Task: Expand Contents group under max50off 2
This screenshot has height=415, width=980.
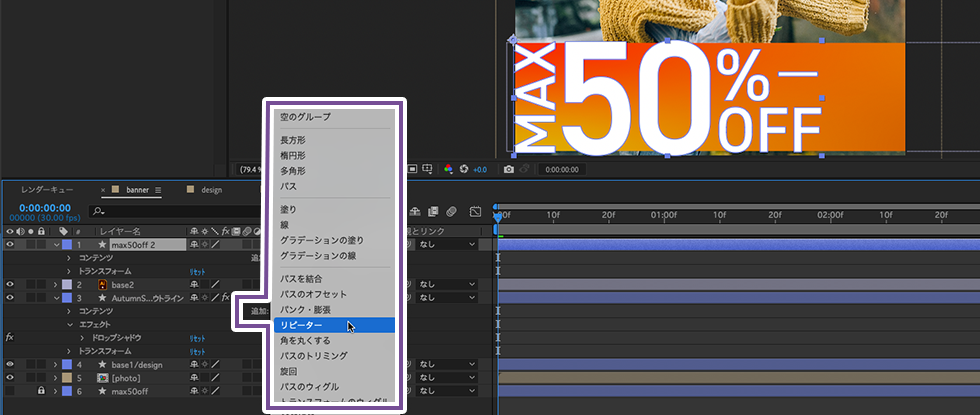Action: click(69, 258)
